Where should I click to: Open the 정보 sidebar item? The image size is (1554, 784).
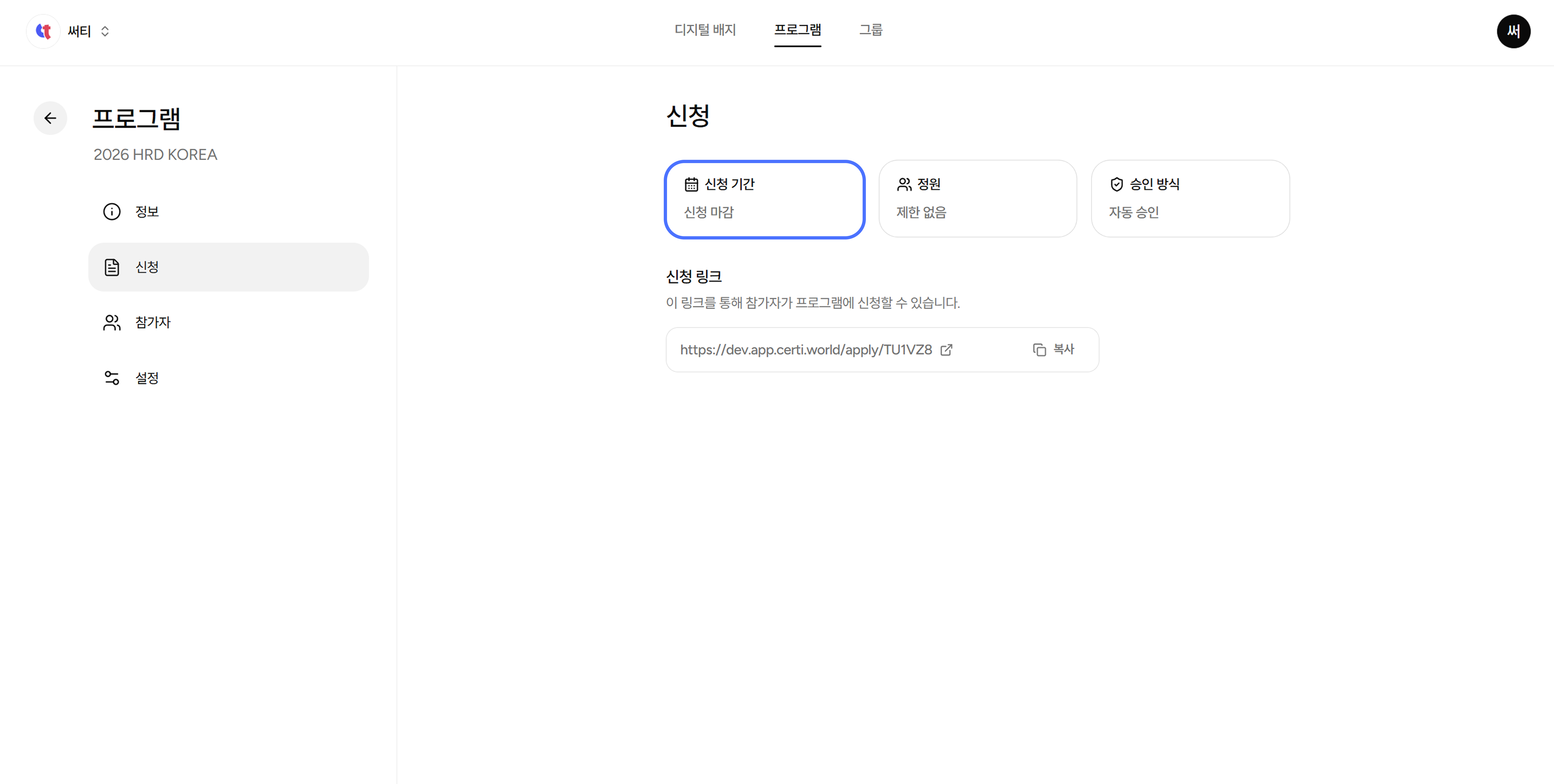[x=228, y=212]
